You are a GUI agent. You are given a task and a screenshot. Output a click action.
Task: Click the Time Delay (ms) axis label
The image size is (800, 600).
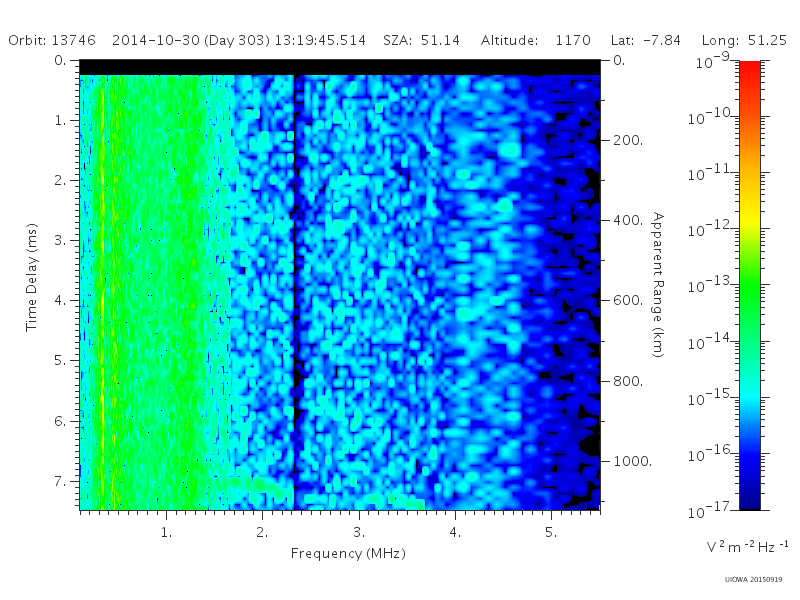32,277
